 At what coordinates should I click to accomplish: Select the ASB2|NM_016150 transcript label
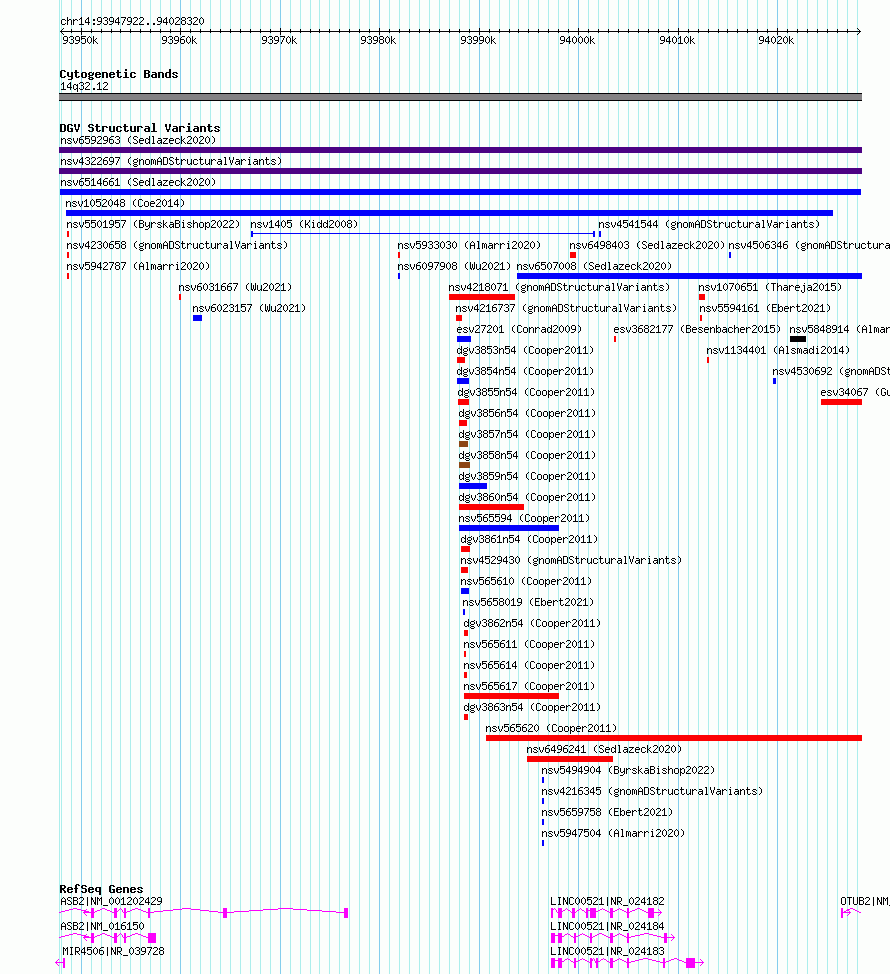(102, 926)
